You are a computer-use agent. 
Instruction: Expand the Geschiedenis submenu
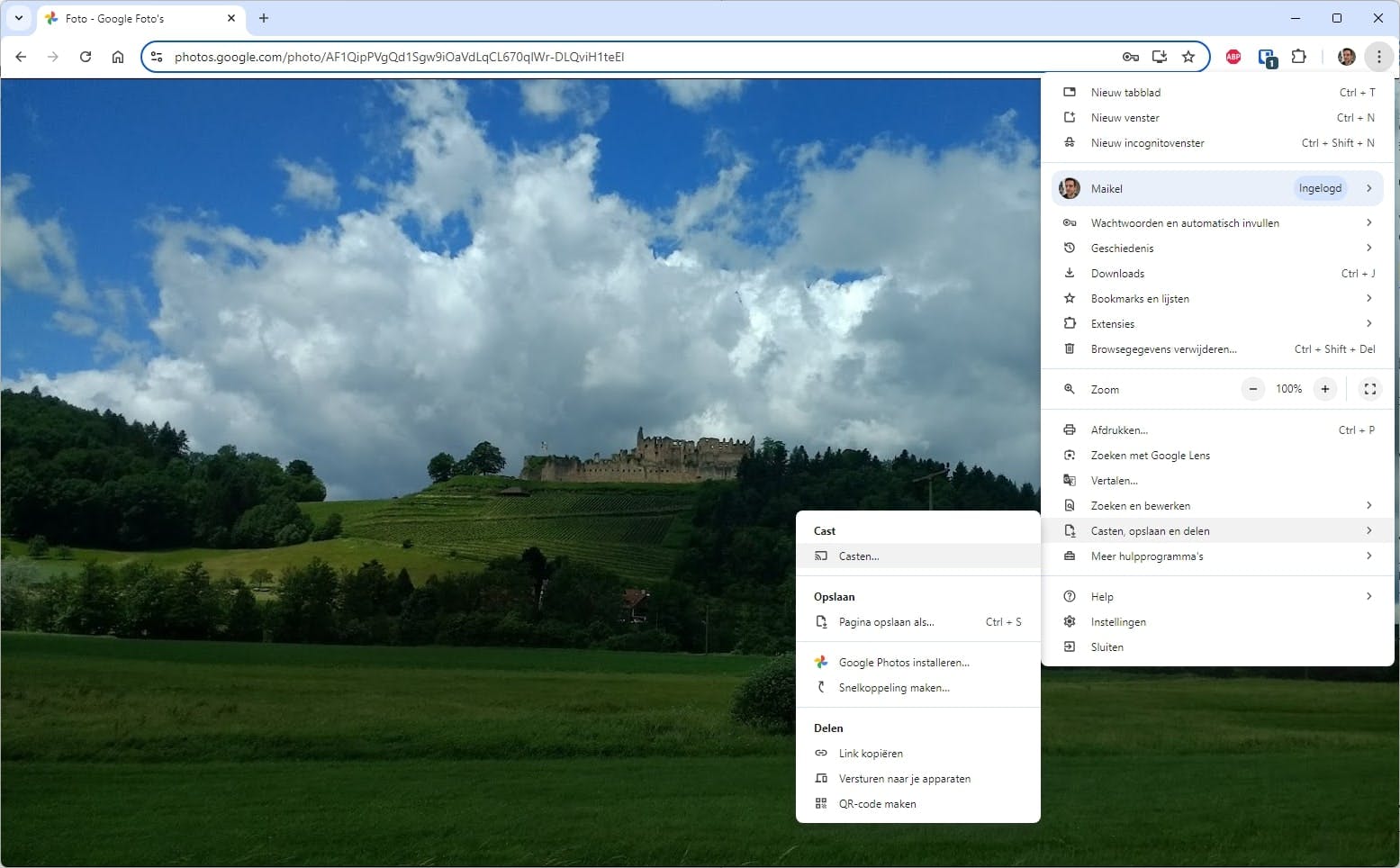pyautogui.click(x=1217, y=248)
